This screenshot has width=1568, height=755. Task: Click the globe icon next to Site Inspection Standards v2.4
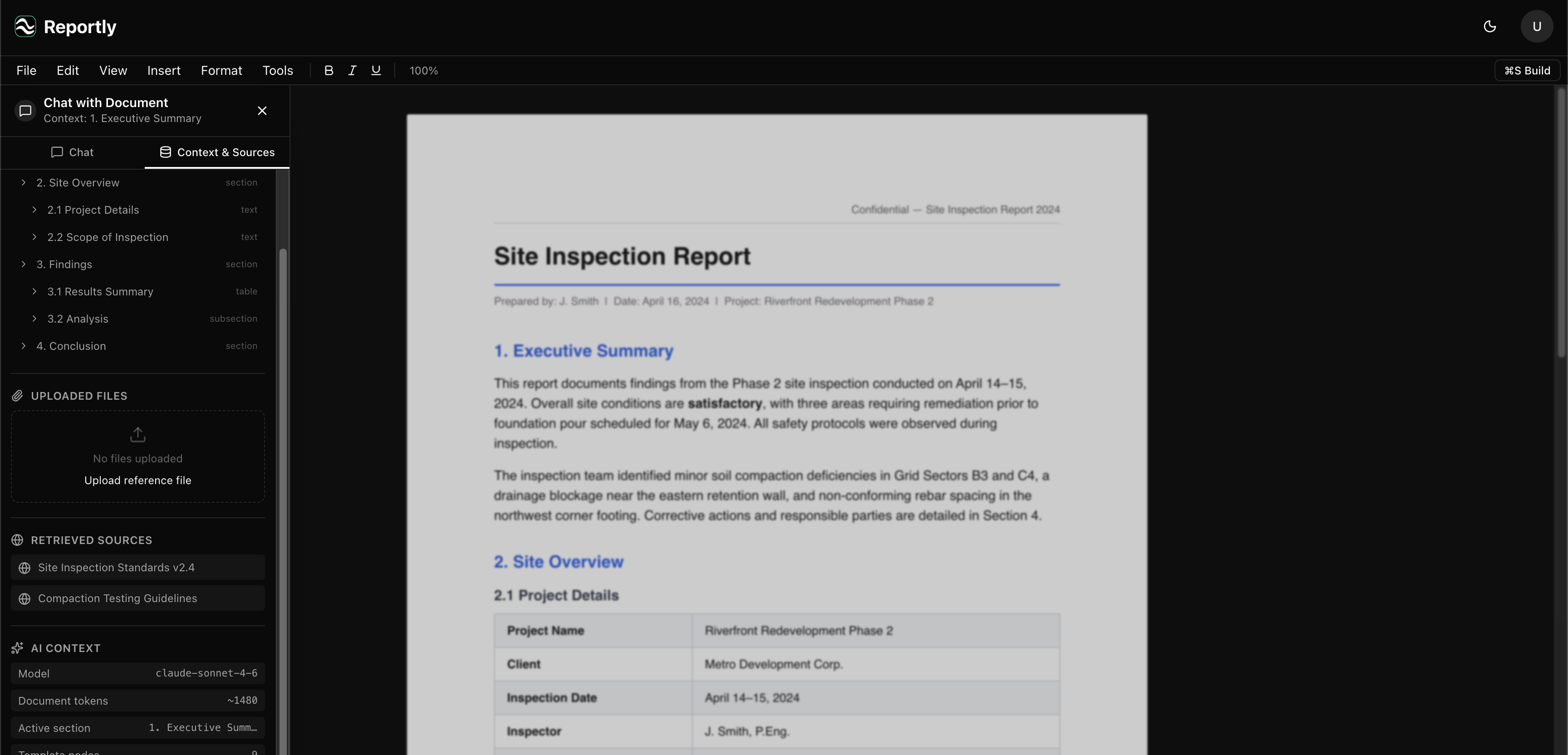click(x=24, y=568)
